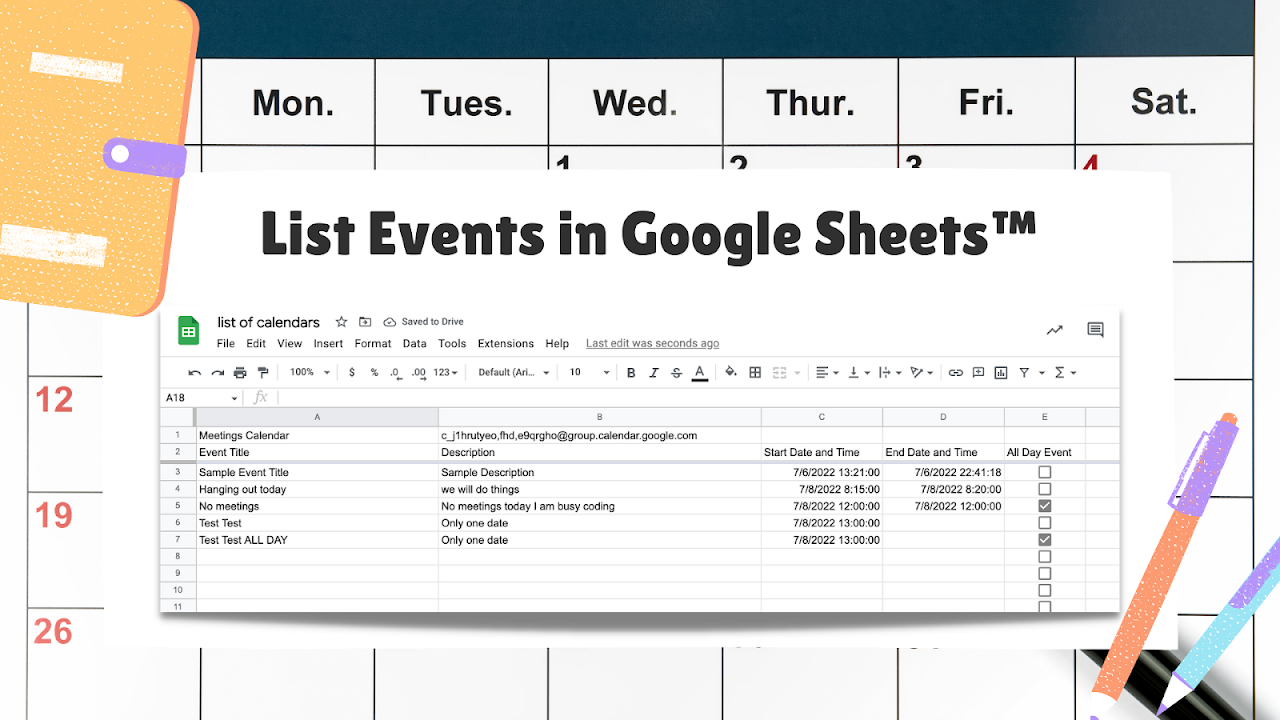
Task: Click the Insert comment icon
Action: 979,373
